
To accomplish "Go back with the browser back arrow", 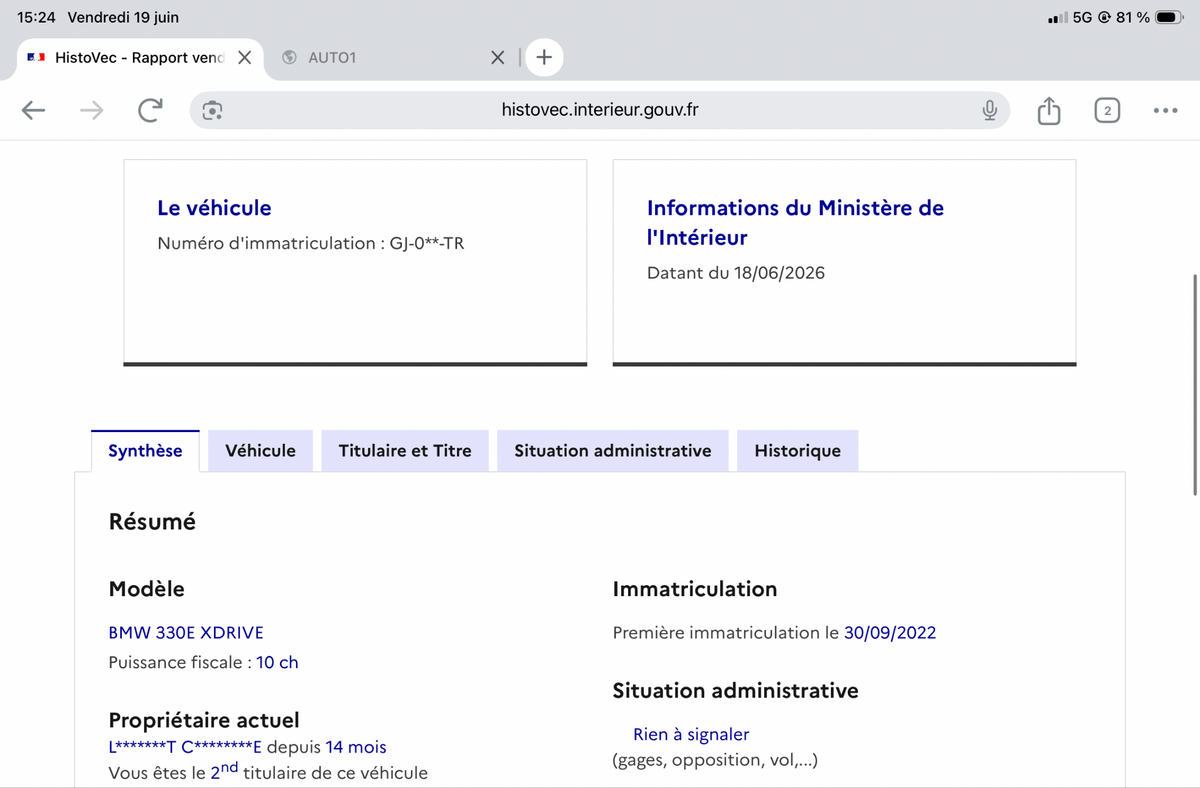I will (x=33, y=111).
